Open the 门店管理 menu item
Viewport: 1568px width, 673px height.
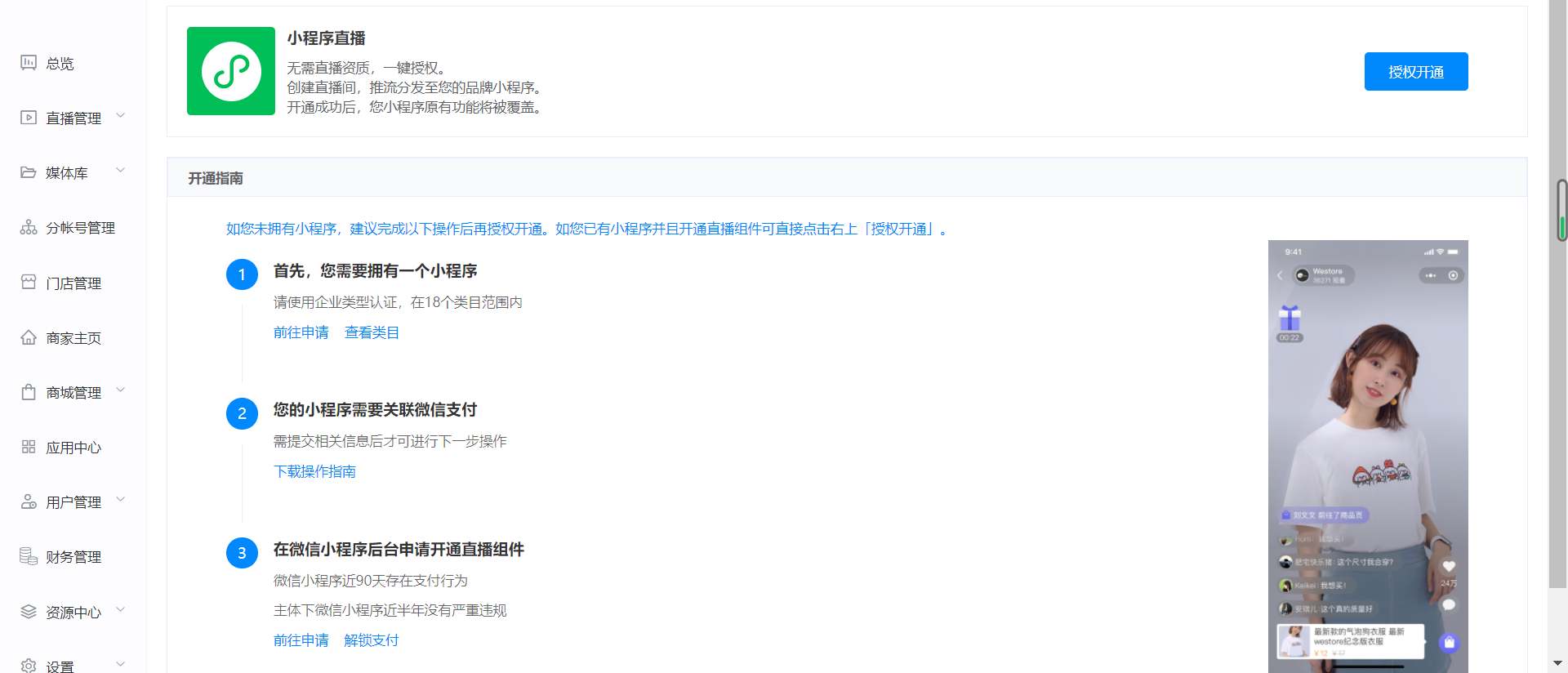pyautogui.click(x=73, y=283)
